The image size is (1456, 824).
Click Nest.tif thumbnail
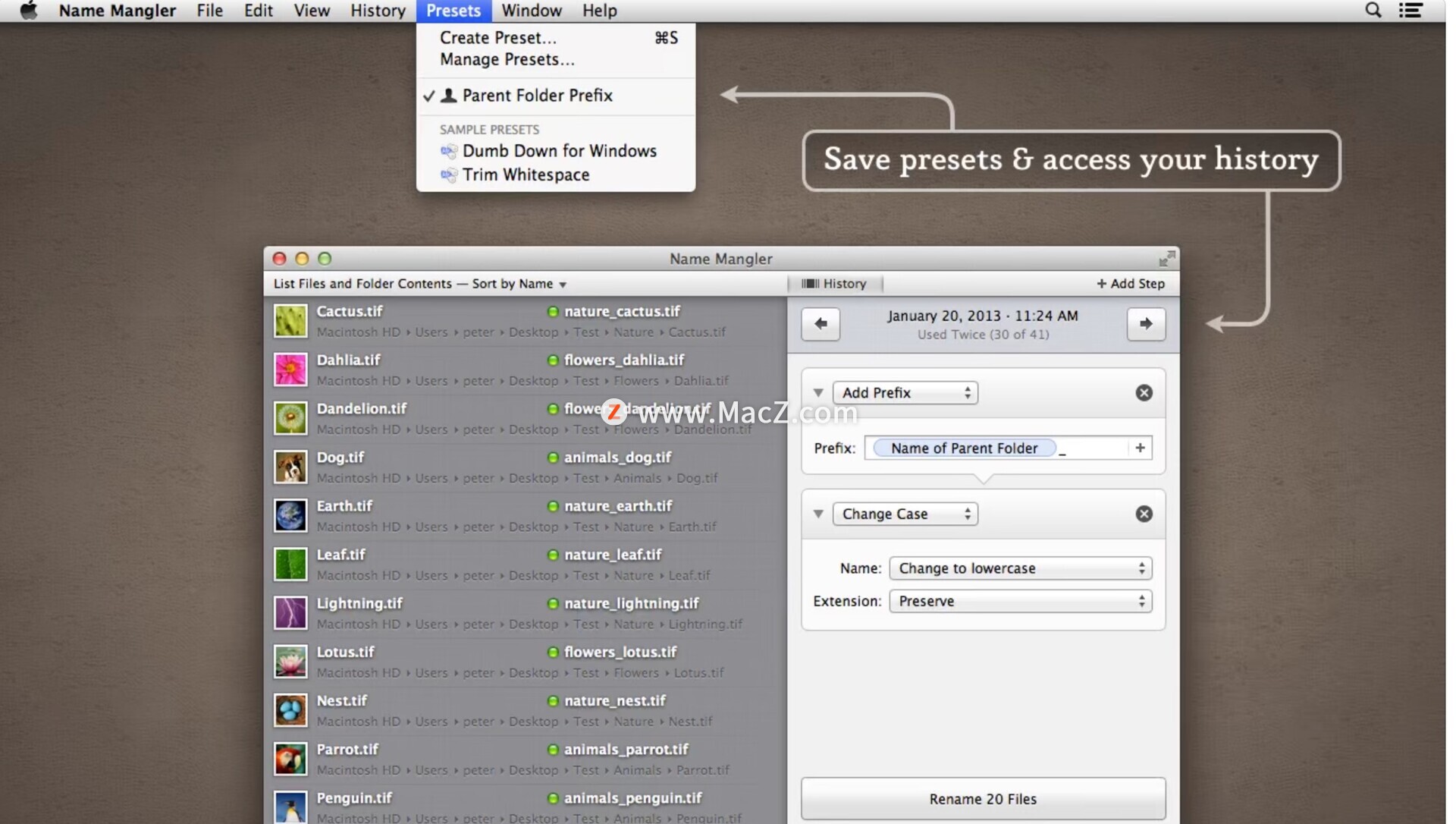coord(290,711)
